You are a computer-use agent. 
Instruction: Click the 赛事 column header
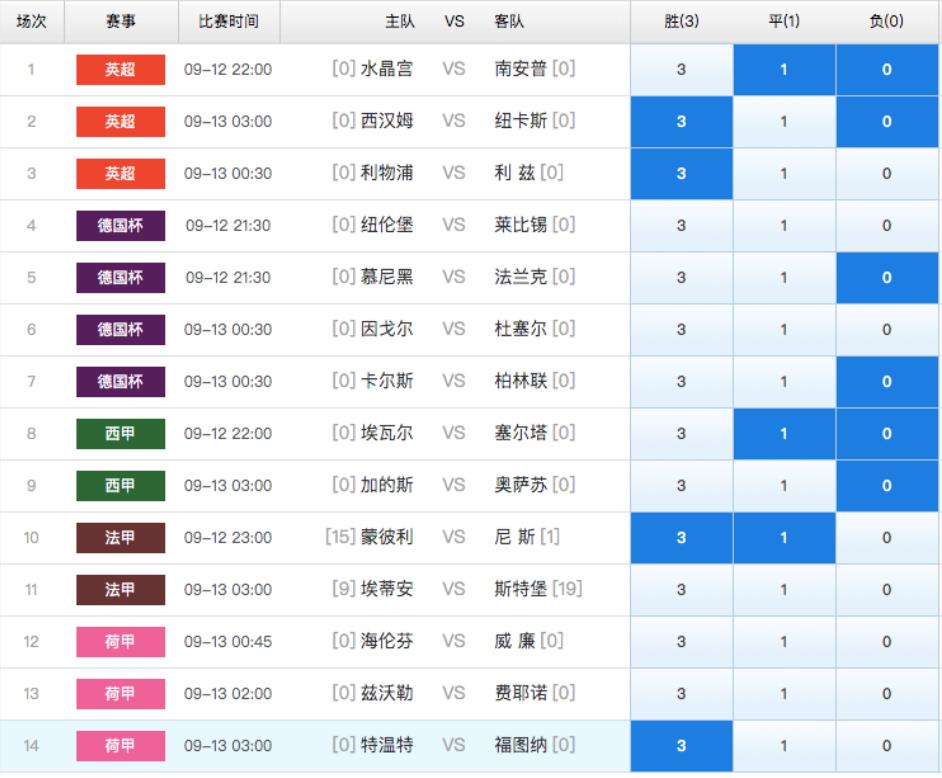[121, 22]
